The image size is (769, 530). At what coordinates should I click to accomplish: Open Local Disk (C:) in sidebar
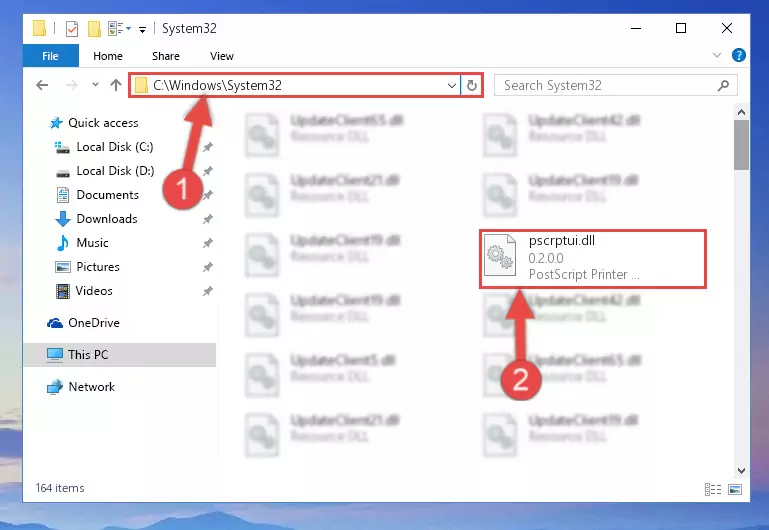tap(115, 147)
